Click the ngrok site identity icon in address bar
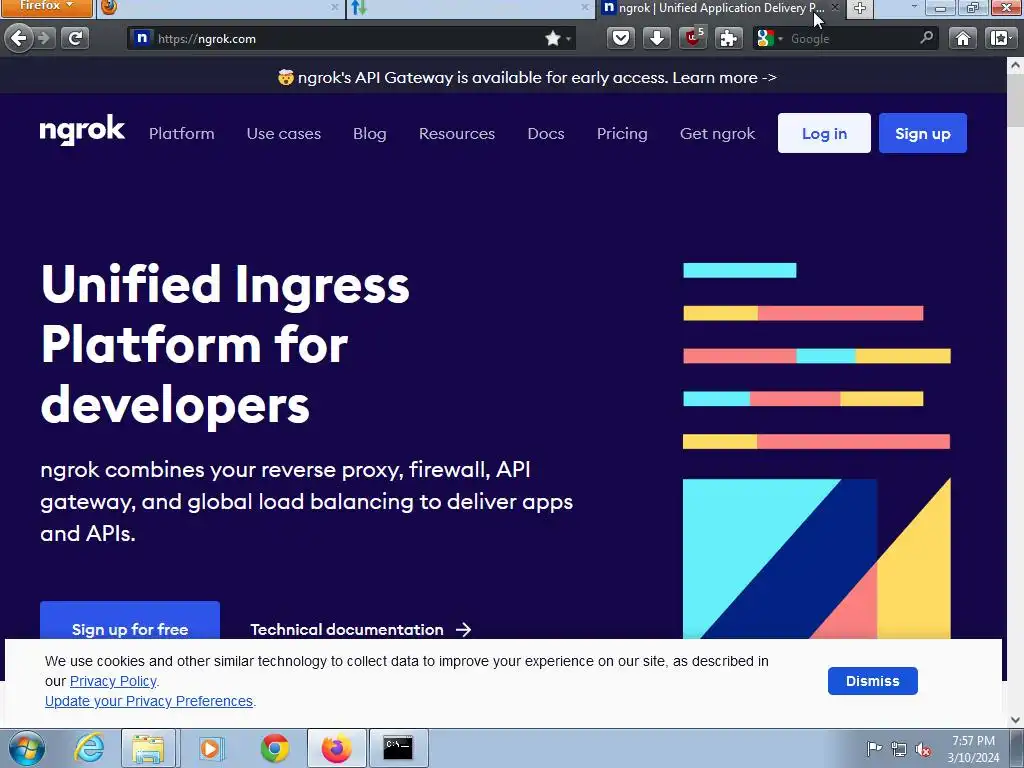Screen dimensions: 1024x768 (141, 39)
